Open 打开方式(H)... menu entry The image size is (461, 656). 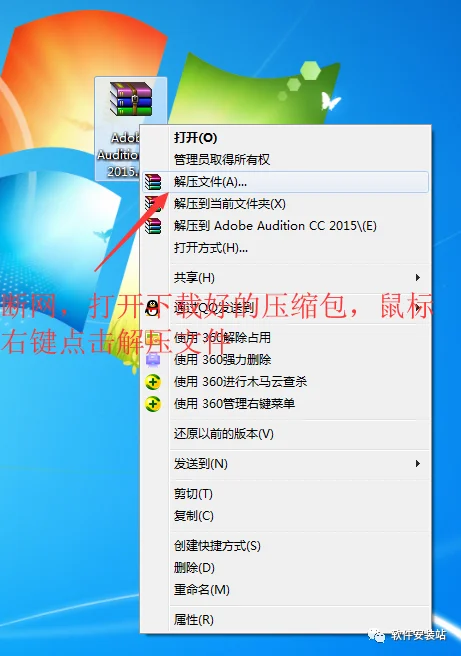[x=286, y=248]
